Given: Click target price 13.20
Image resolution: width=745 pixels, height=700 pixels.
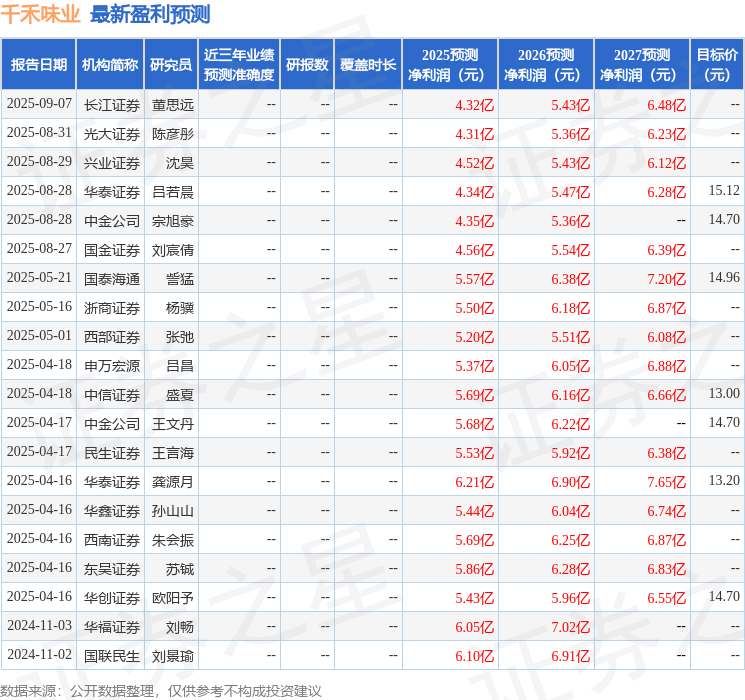Looking at the screenshot, I should 724,480.
